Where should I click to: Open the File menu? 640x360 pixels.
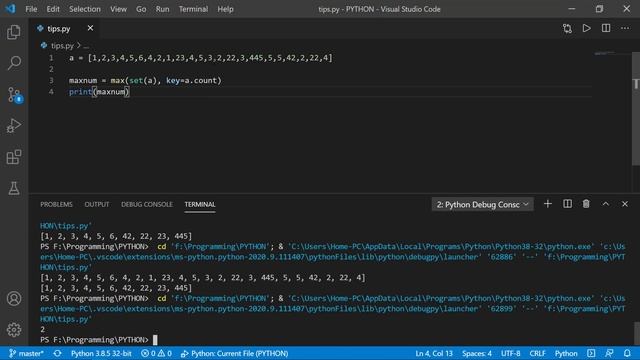pos(31,9)
